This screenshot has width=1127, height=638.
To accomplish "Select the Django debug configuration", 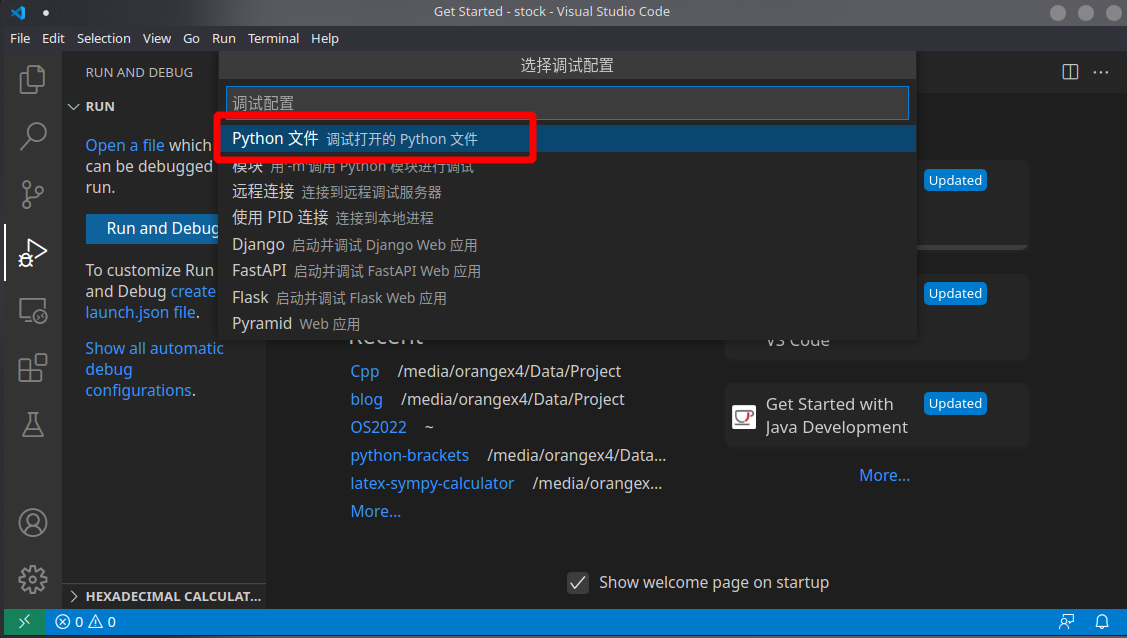I will [567, 244].
